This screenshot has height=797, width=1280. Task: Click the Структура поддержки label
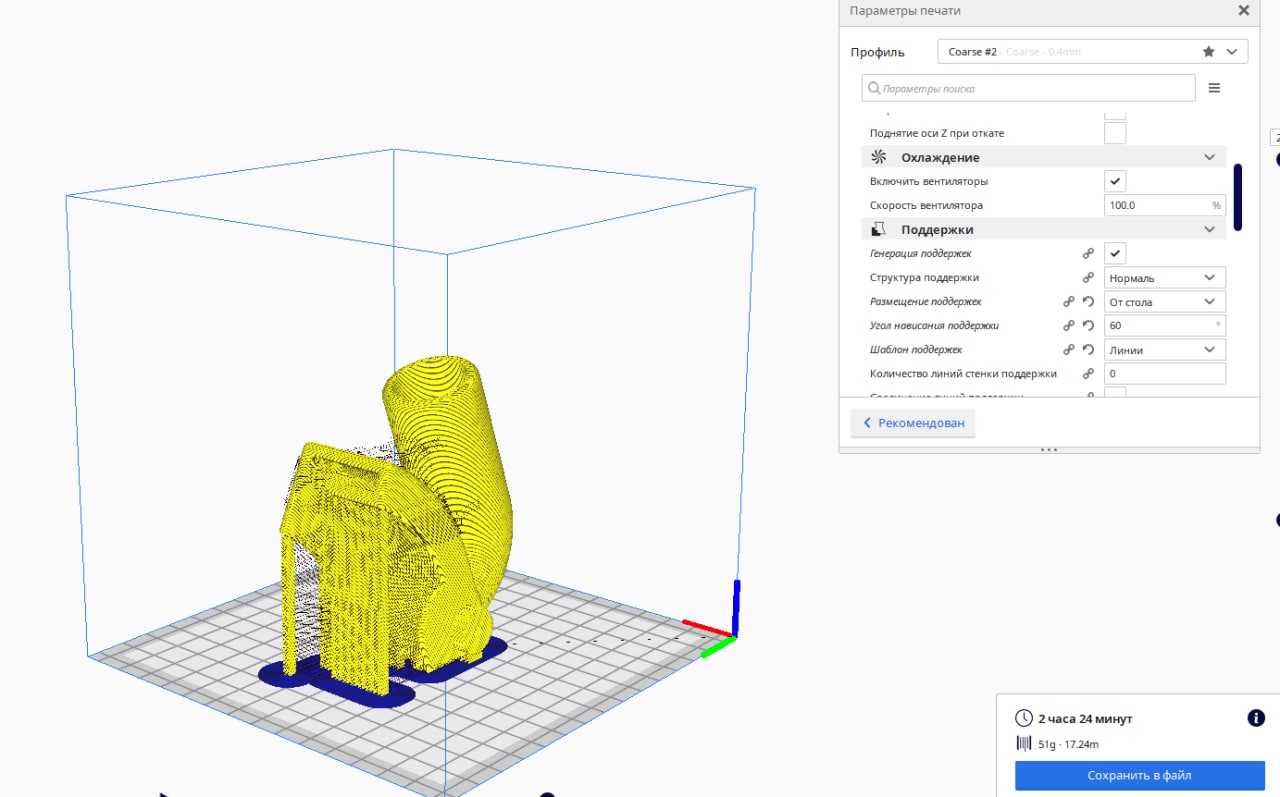(x=924, y=277)
